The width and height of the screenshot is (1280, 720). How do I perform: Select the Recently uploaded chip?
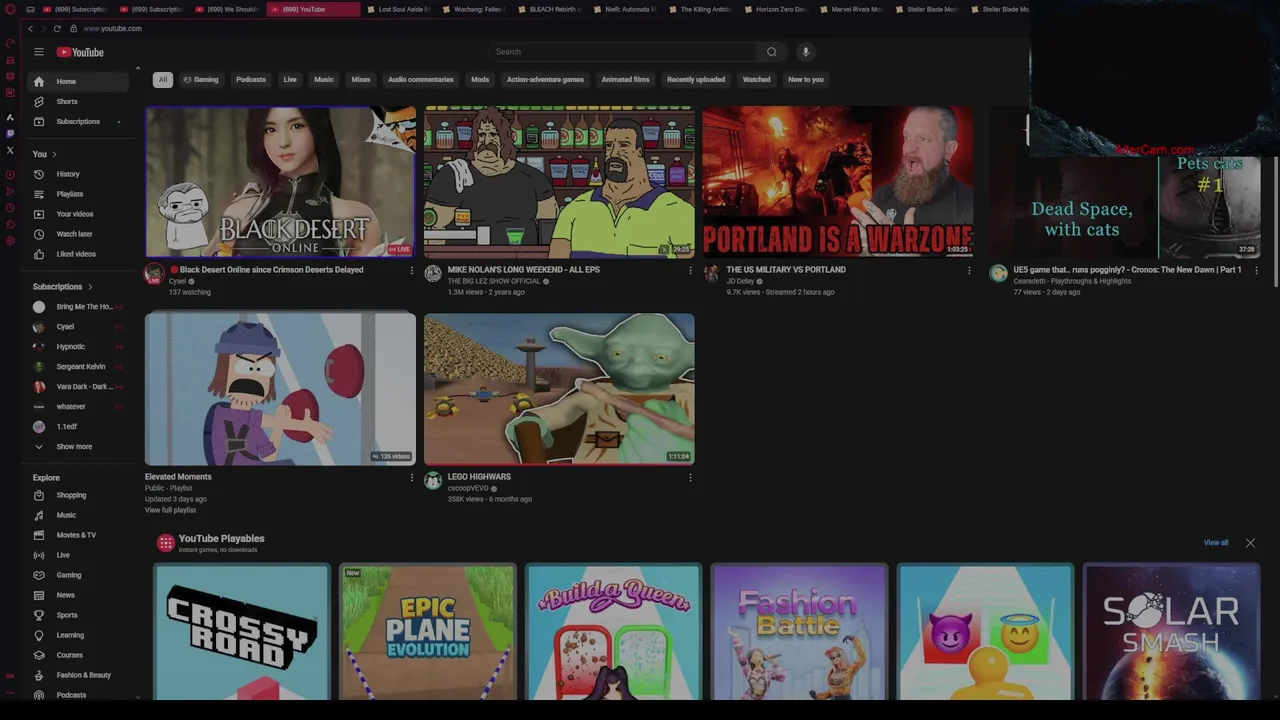tap(696, 80)
